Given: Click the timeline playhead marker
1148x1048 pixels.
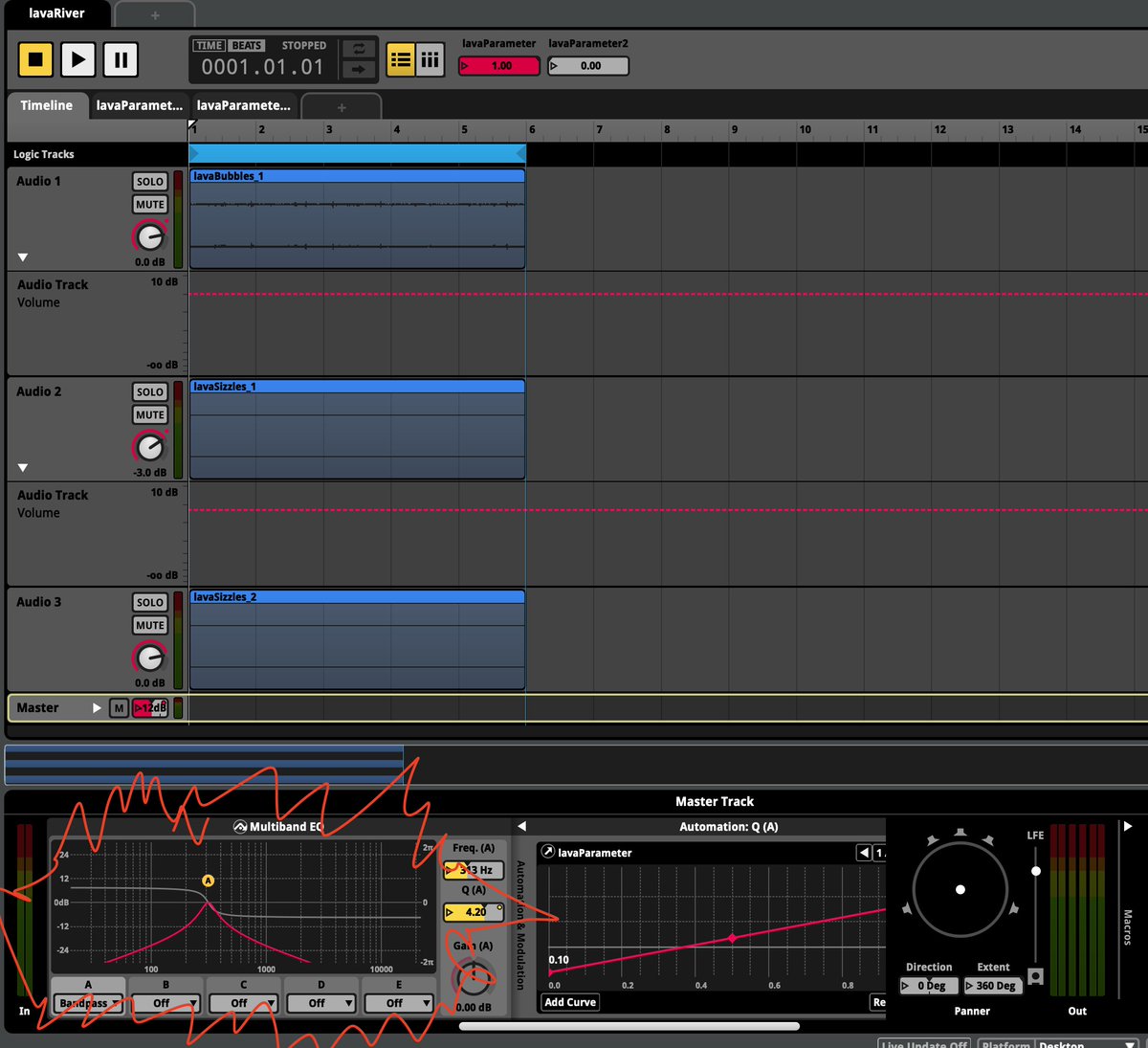Looking at the screenshot, I should coord(192,126).
